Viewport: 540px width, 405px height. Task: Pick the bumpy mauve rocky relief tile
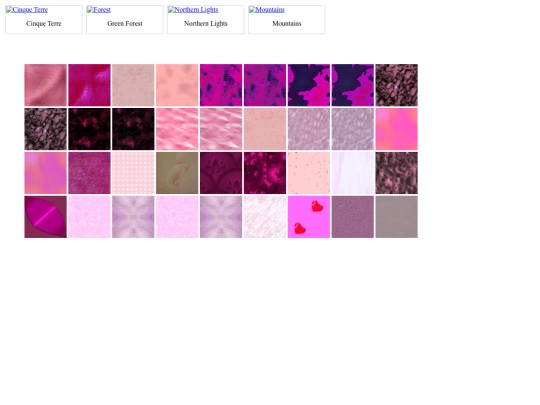tap(397, 173)
